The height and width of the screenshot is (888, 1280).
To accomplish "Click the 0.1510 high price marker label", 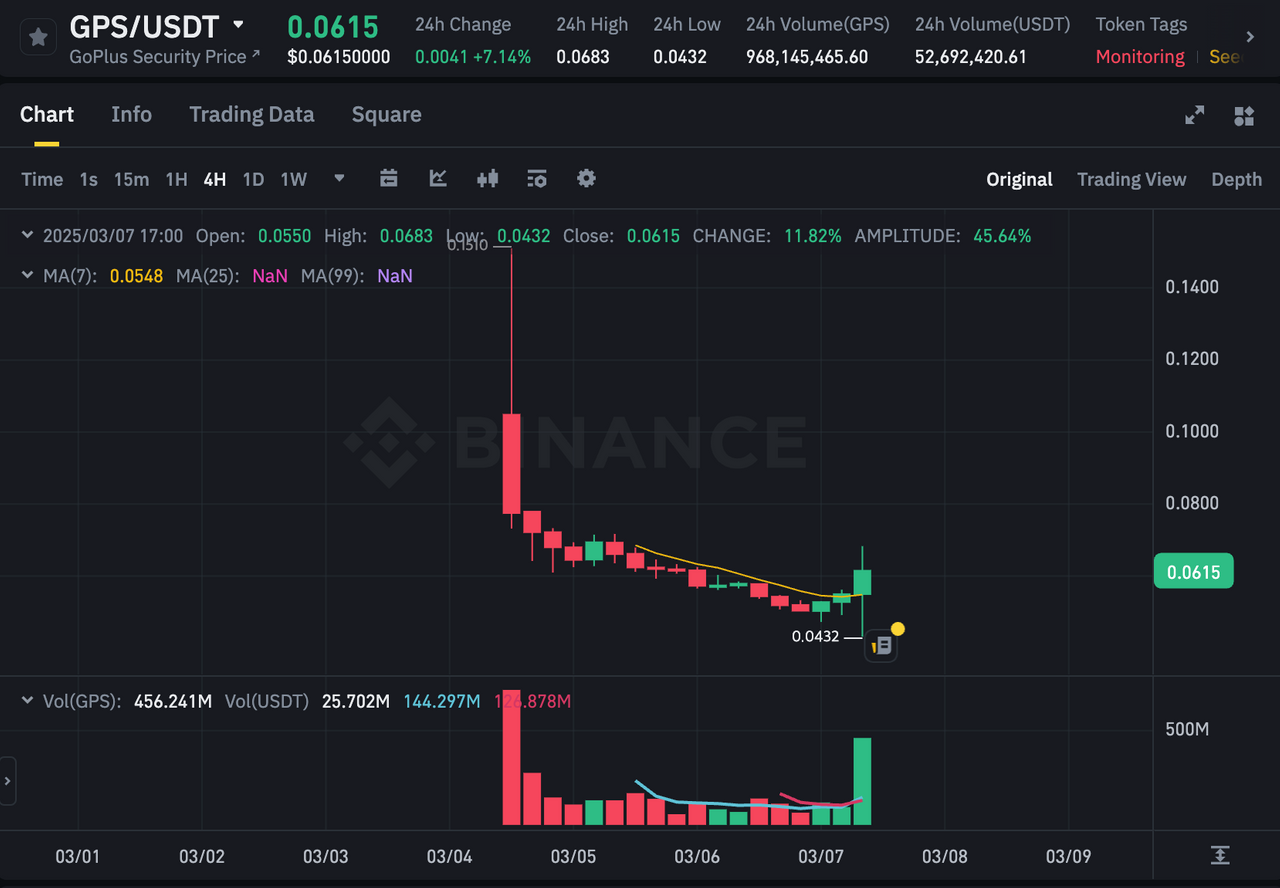I will coord(466,244).
